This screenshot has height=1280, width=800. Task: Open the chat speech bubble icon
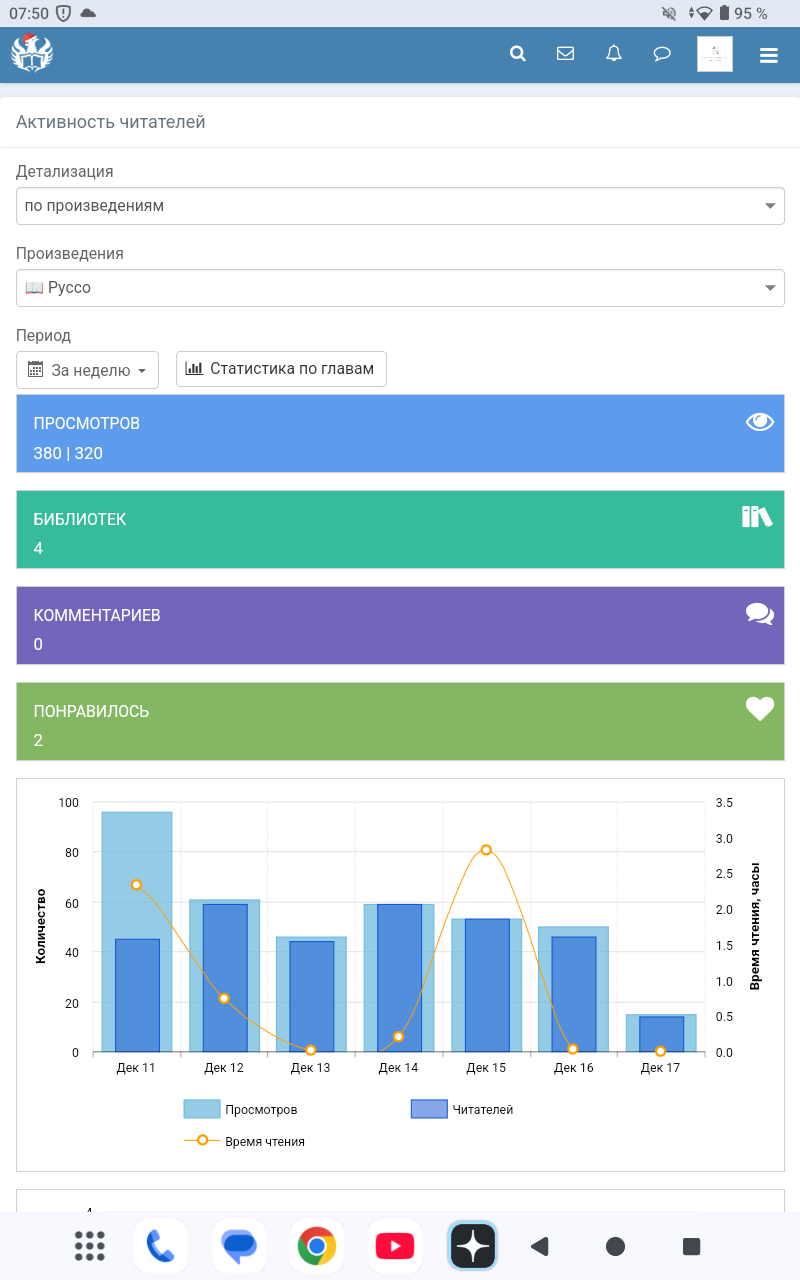[x=662, y=54]
